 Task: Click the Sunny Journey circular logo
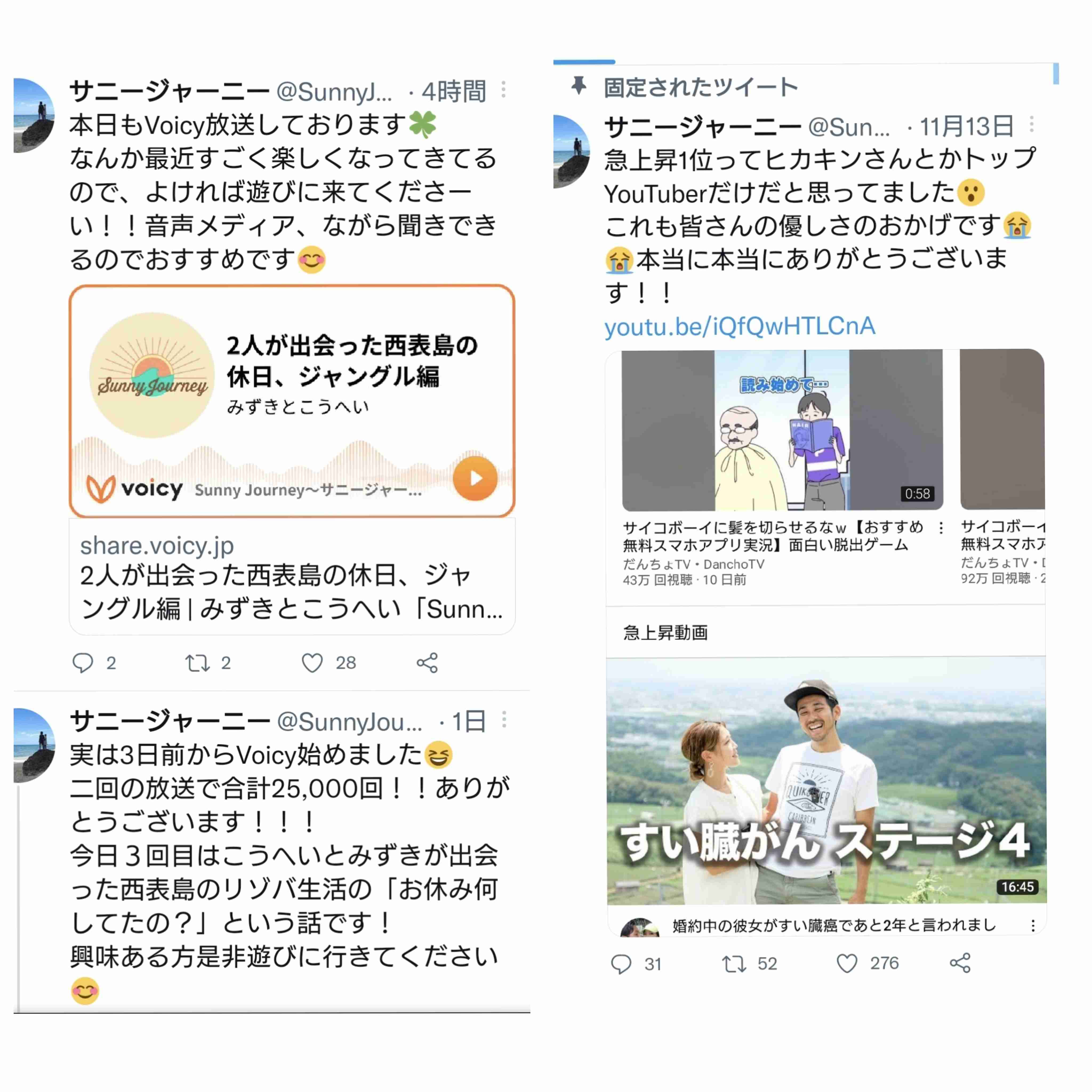[152, 375]
